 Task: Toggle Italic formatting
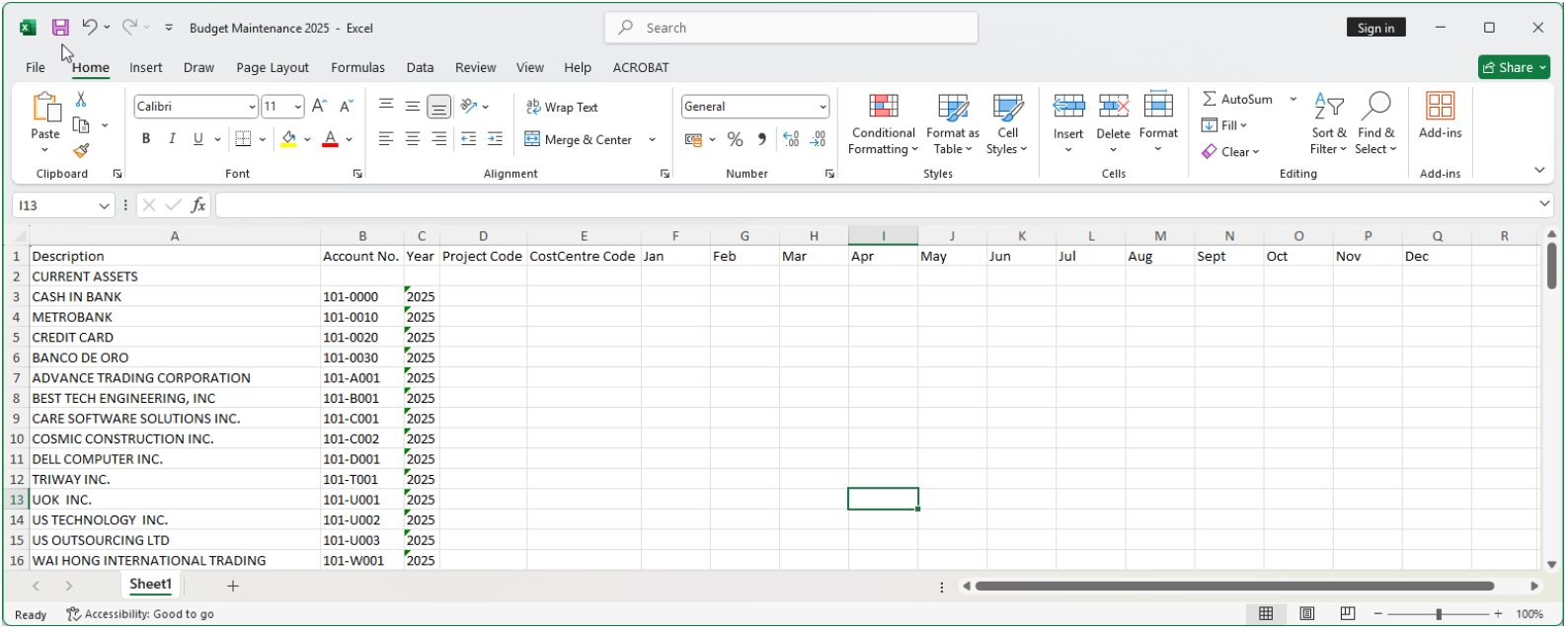point(172,139)
